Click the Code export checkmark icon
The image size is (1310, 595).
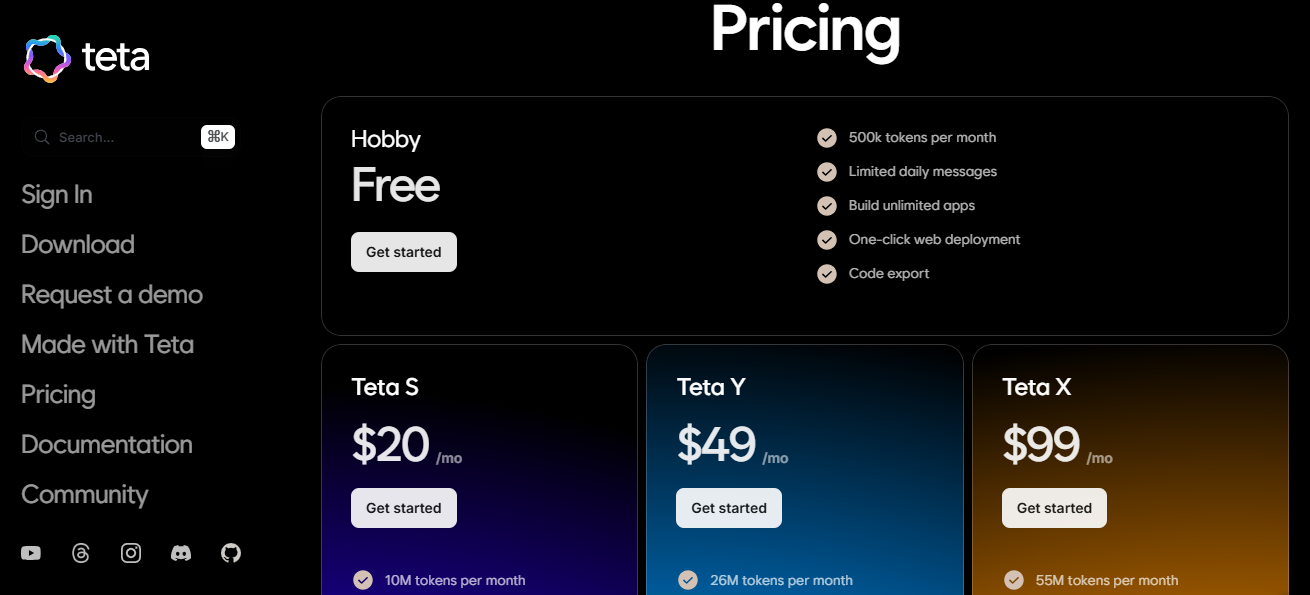coord(827,274)
